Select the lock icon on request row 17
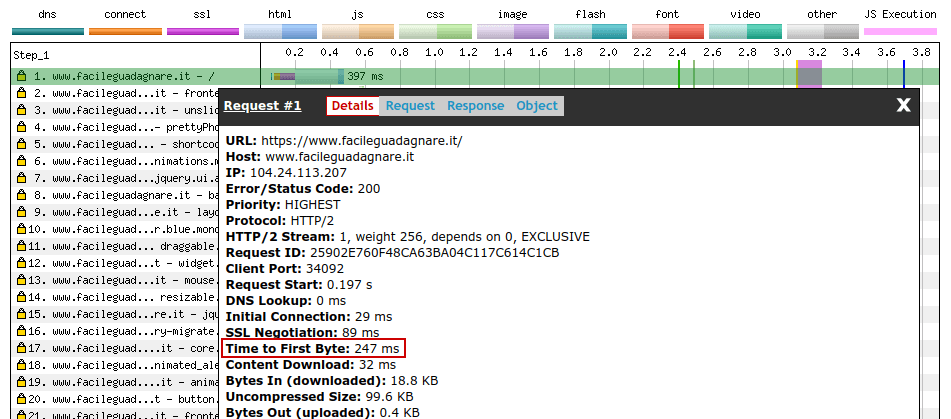The image size is (951, 419). pos(22,348)
